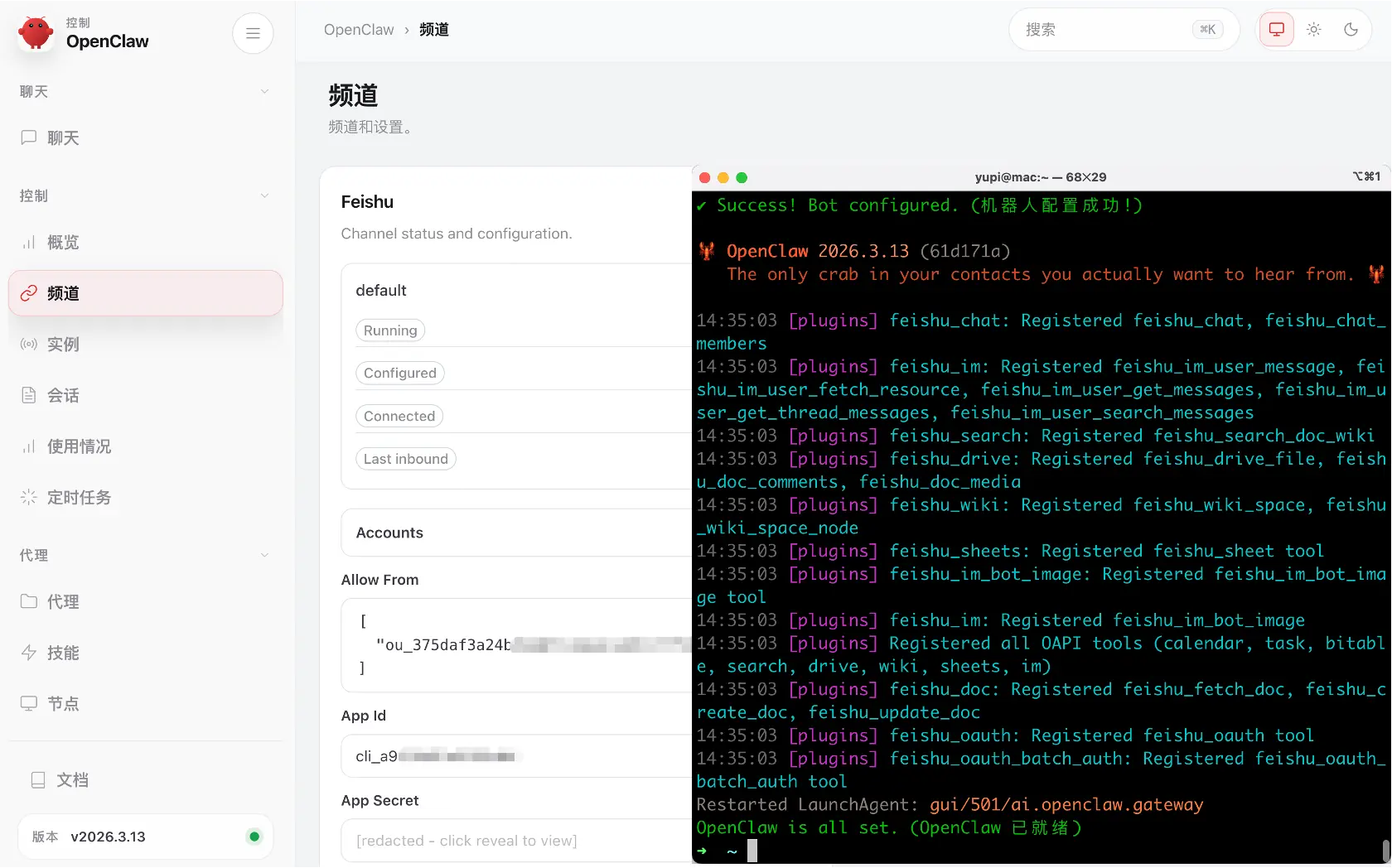Click the terminal title yupi@mac:~ — 68×29

(x=1041, y=177)
